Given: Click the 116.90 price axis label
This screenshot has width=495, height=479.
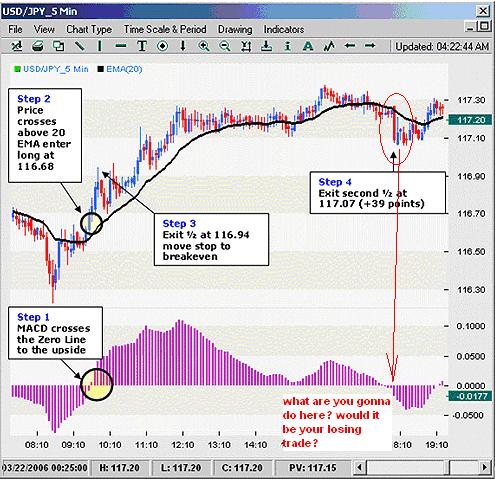Looking at the screenshot, I should click(471, 176).
